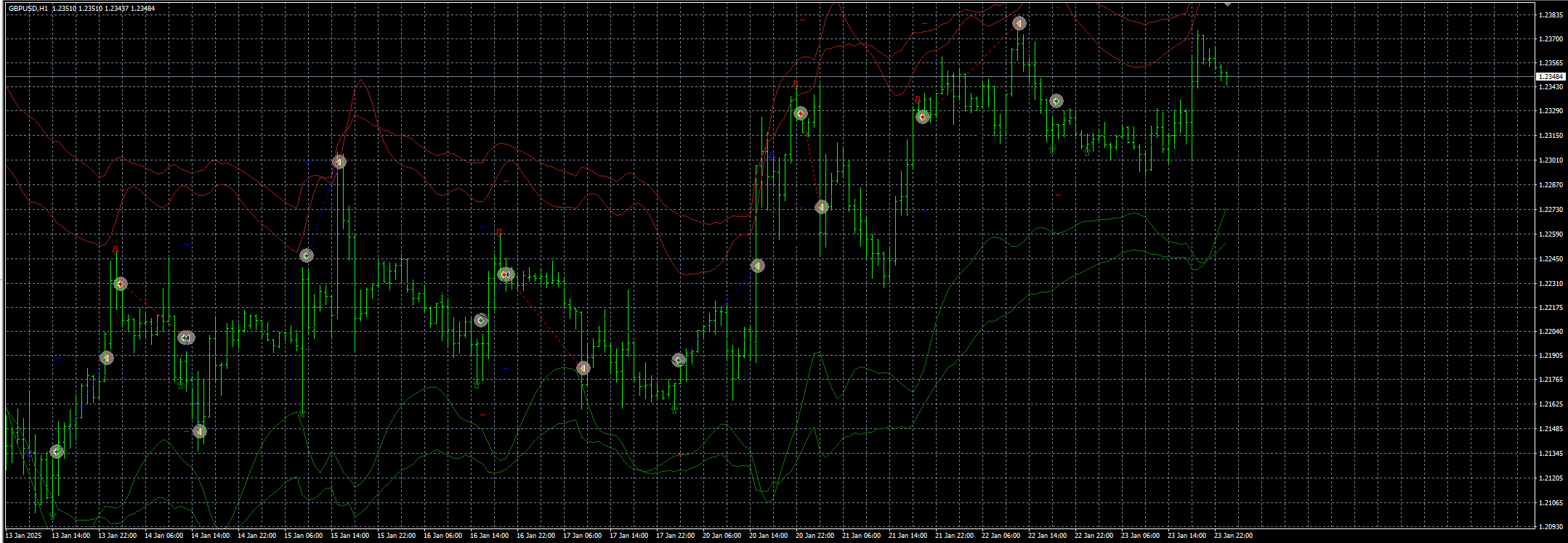Click the buy marker at 15 Jan 06:00
This screenshot has height=543, width=1568.
(307, 256)
